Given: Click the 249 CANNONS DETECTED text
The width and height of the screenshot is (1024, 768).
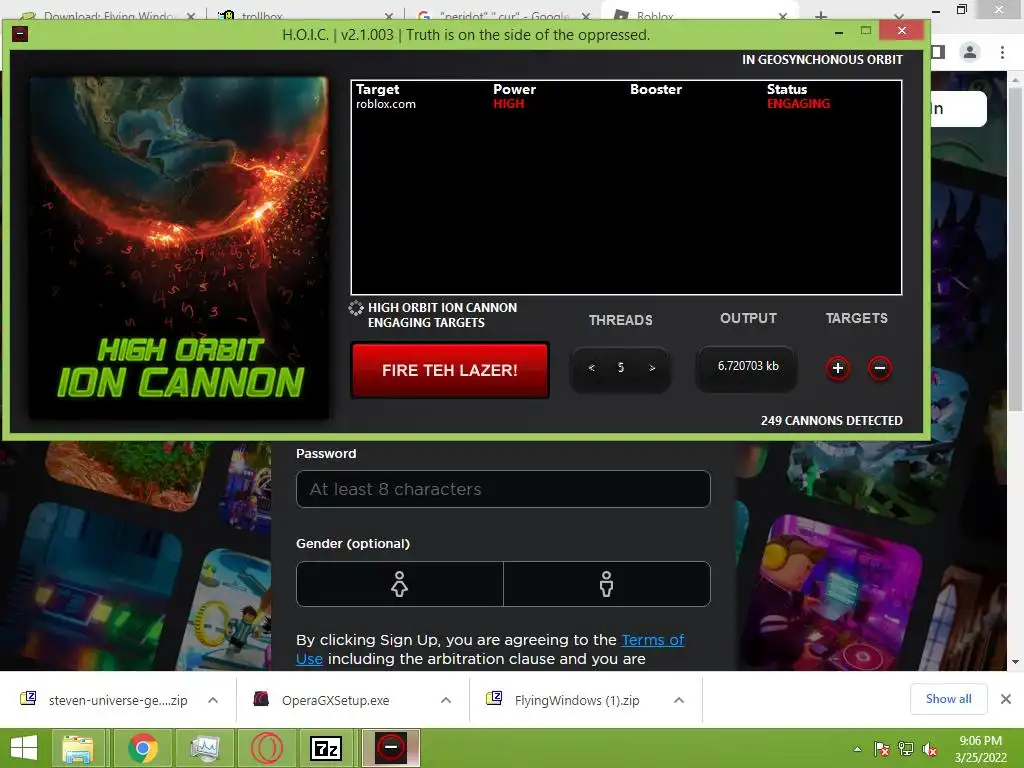Looking at the screenshot, I should coord(831,421).
